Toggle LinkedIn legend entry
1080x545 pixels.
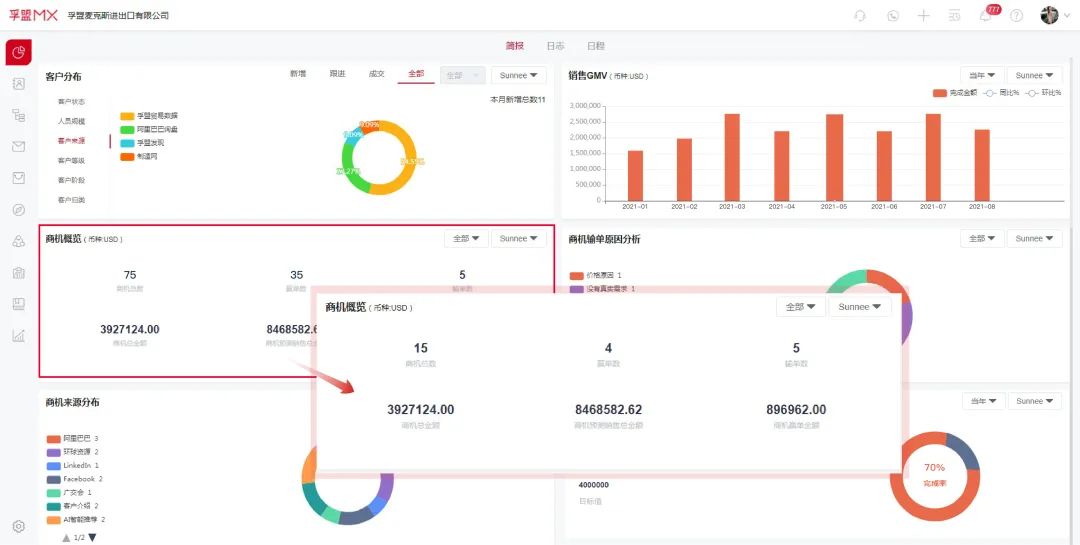point(73,466)
